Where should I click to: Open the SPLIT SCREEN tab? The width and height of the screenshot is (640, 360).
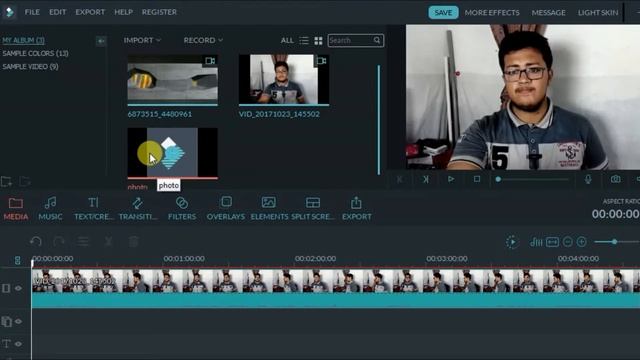point(313,209)
